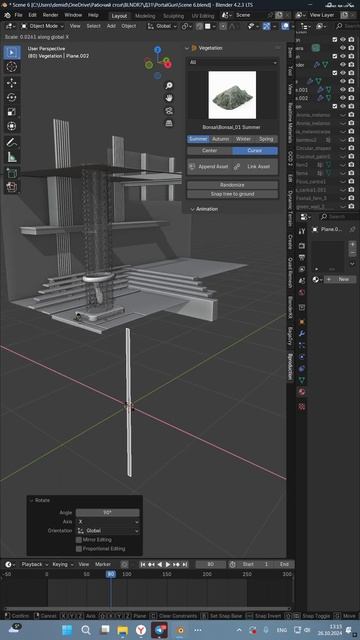Open the Texture properties tab icon
The width and height of the screenshot is (360, 640).
click(302, 407)
